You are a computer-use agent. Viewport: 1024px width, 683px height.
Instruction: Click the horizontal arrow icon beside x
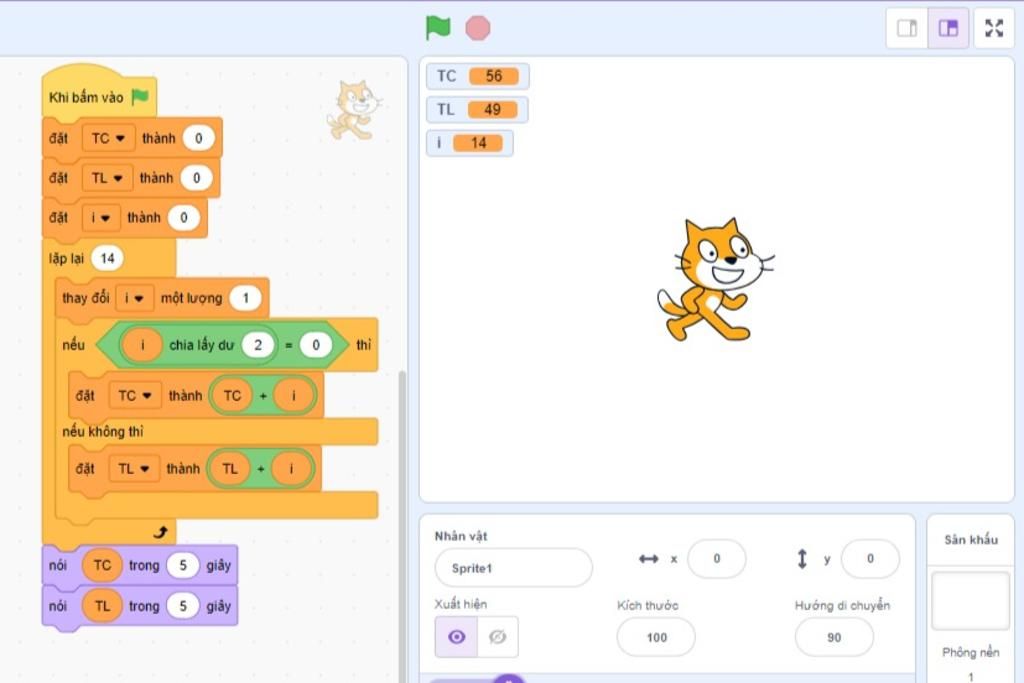pos(652,559)
